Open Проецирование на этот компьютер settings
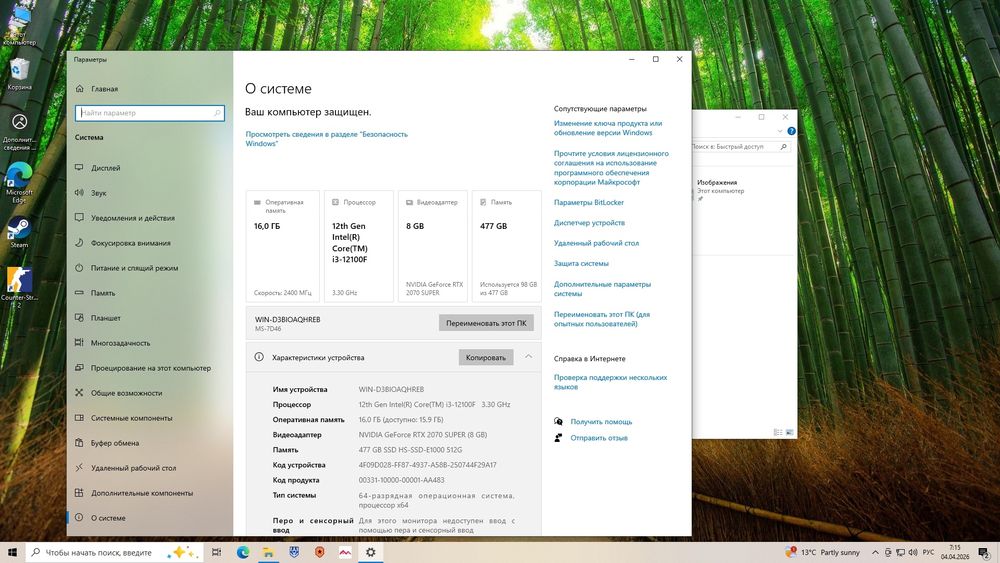The width and height of the screenshot is (1000, 563). coord(150,368)
